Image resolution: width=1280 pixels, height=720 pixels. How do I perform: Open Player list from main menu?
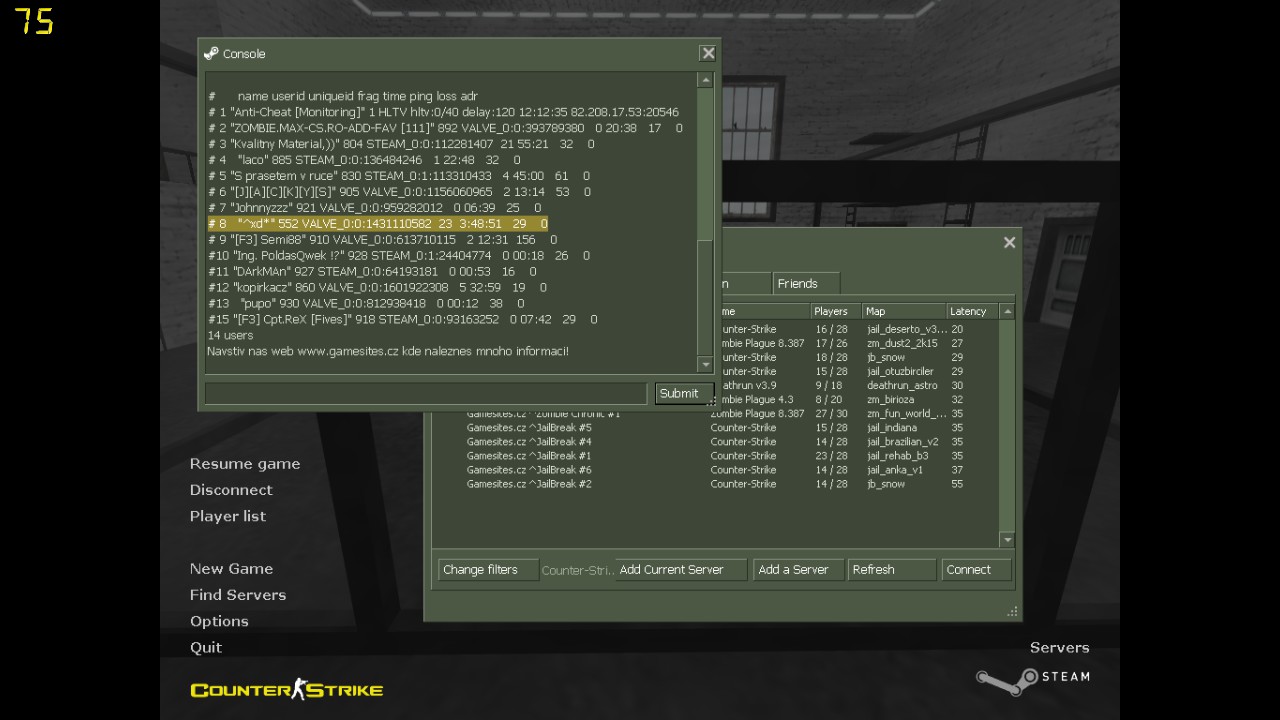tap(228, 516)
